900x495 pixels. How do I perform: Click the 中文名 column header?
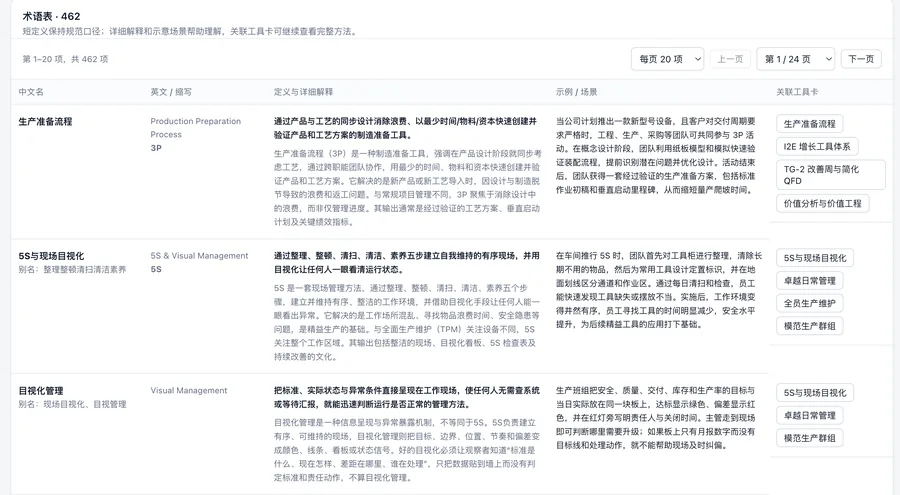pyautogui.click(x=31, y=92)
